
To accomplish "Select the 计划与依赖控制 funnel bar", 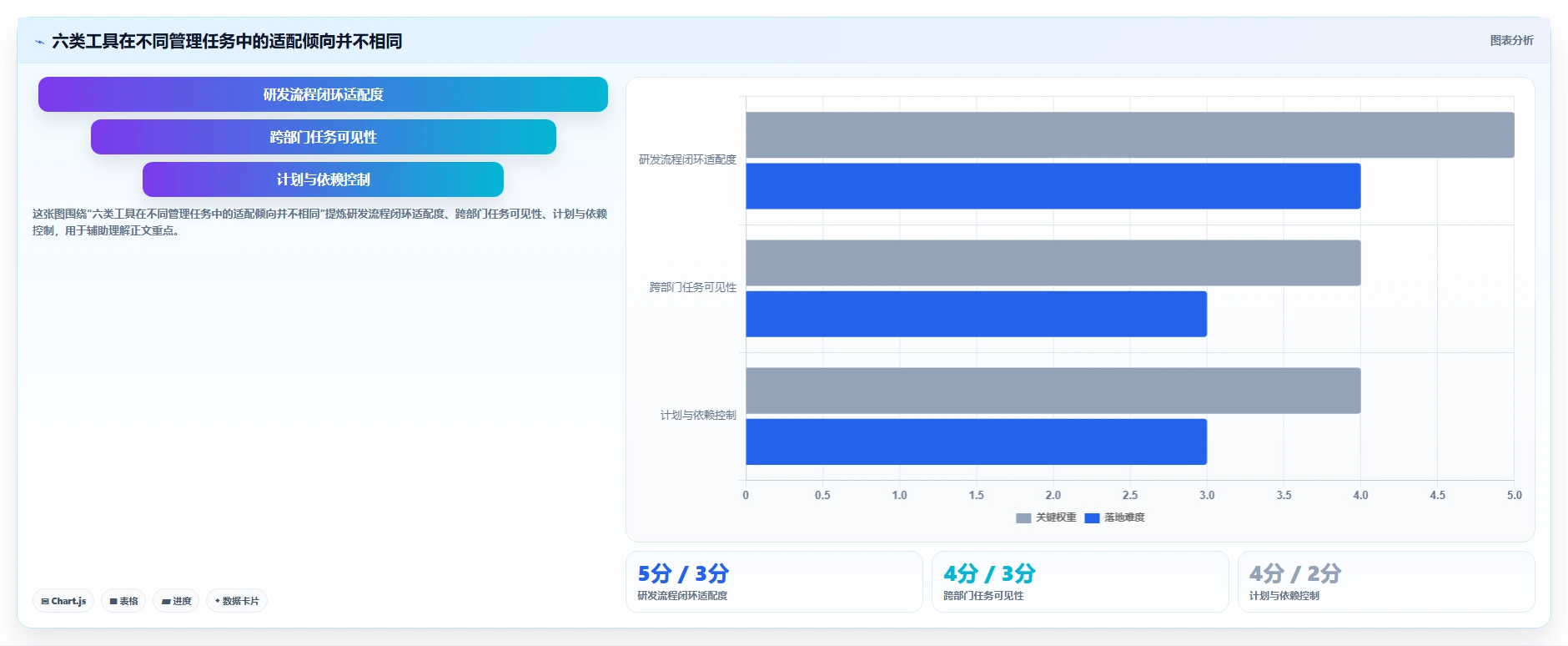I will click(323, 179).
